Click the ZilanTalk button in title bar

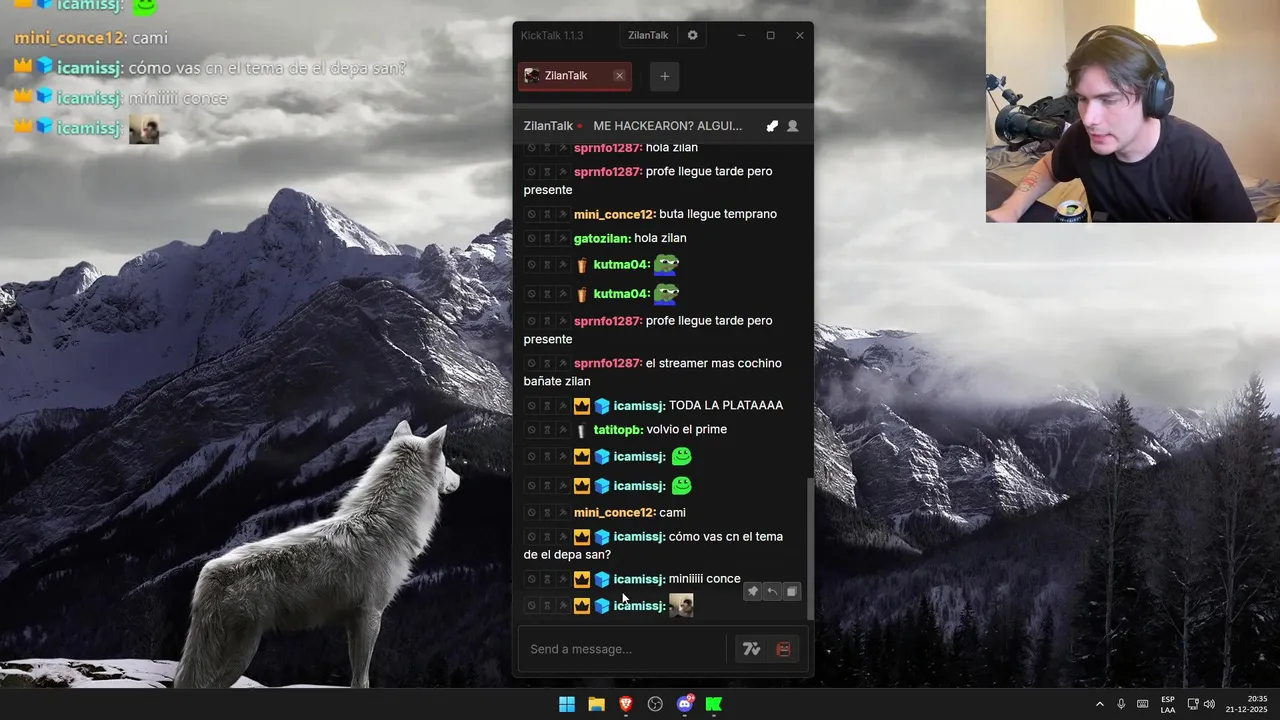648,35
